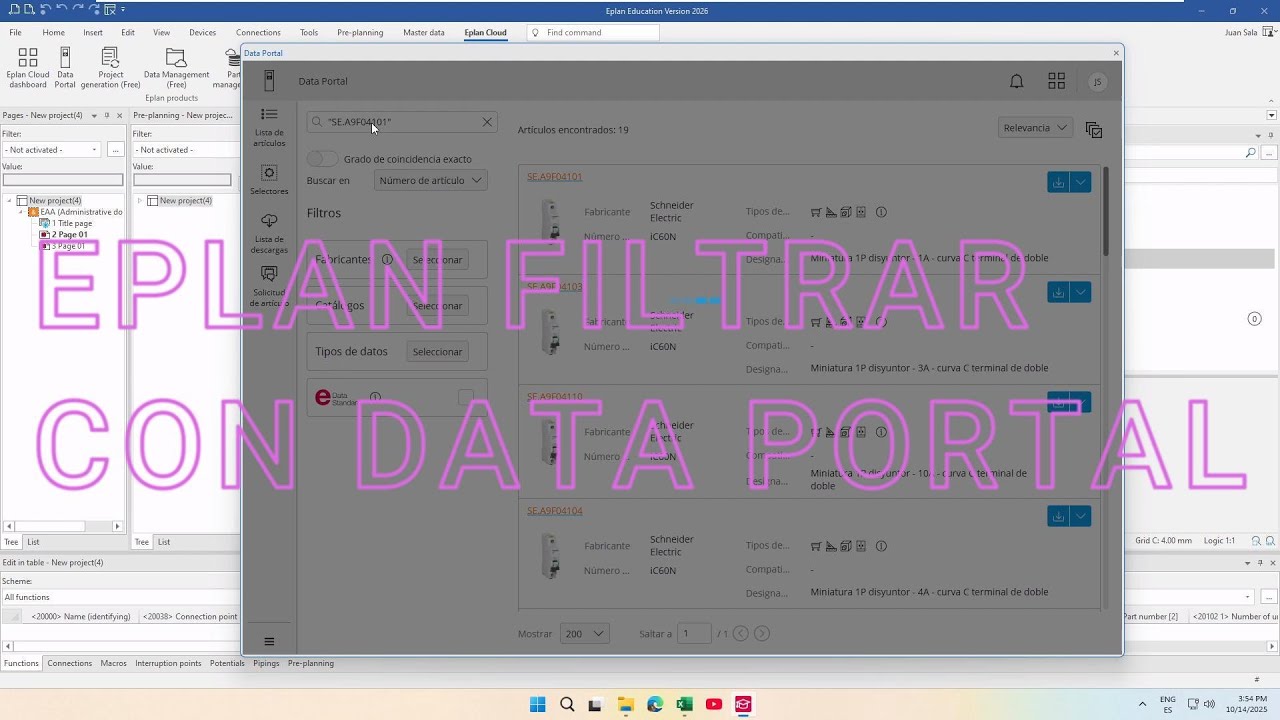Open article link SE.A9F04101

(x=554, y=177)
